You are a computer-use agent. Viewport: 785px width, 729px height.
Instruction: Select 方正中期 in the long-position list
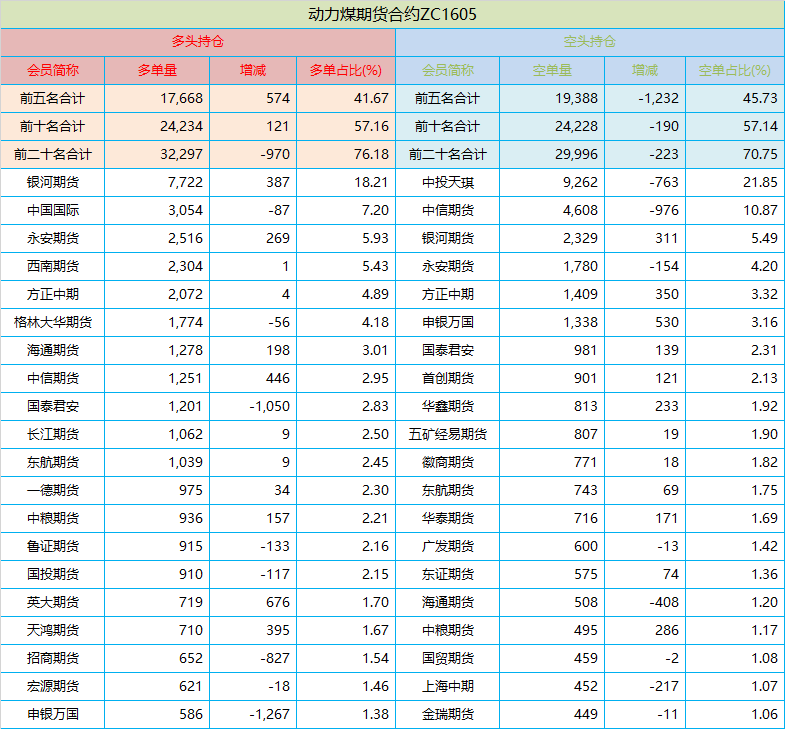coord(53,294)
